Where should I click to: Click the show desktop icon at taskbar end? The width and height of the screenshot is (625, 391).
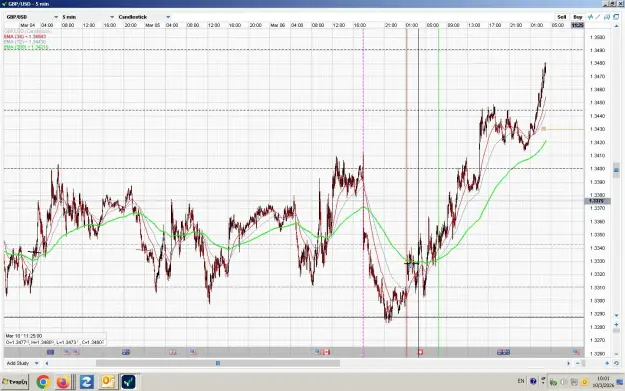coord(620,382)
